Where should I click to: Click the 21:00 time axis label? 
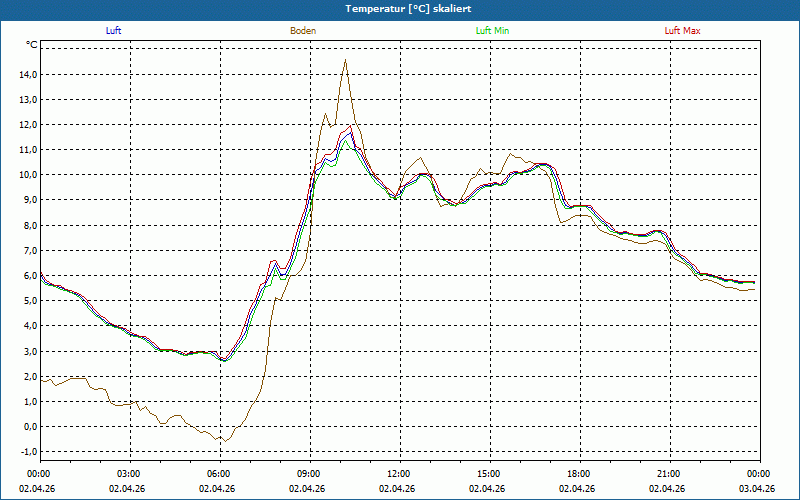[669, 473]
